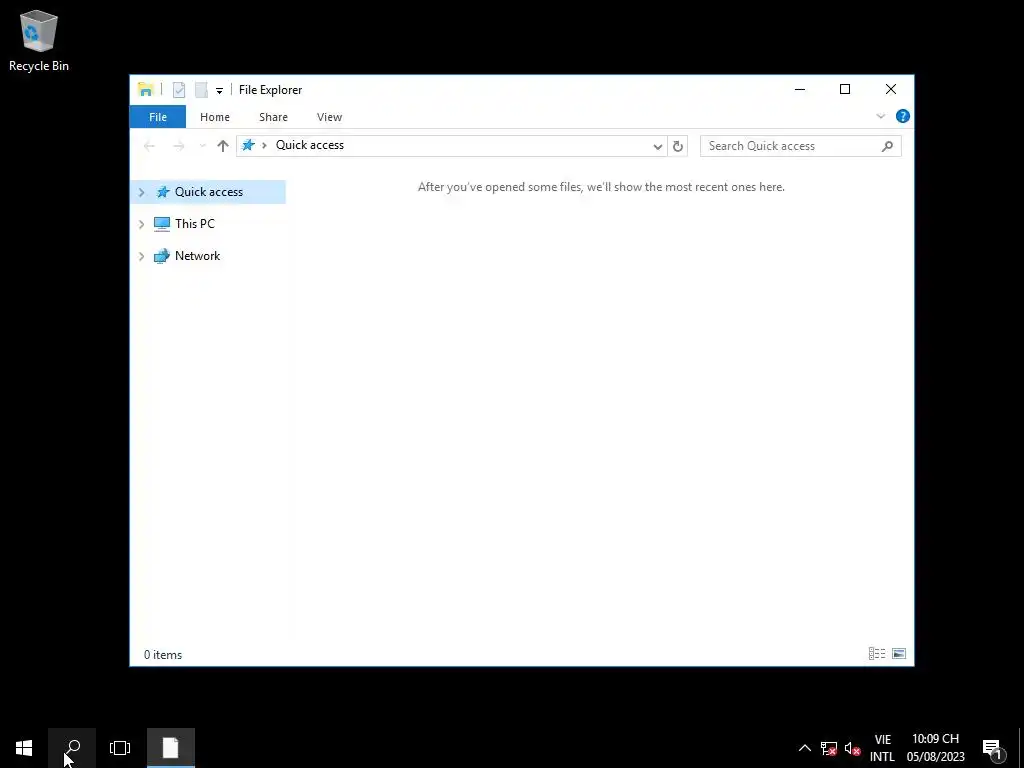Open Help with the blue question mark
Viewport: 1024px width, 768px height.
pos(903,116)
